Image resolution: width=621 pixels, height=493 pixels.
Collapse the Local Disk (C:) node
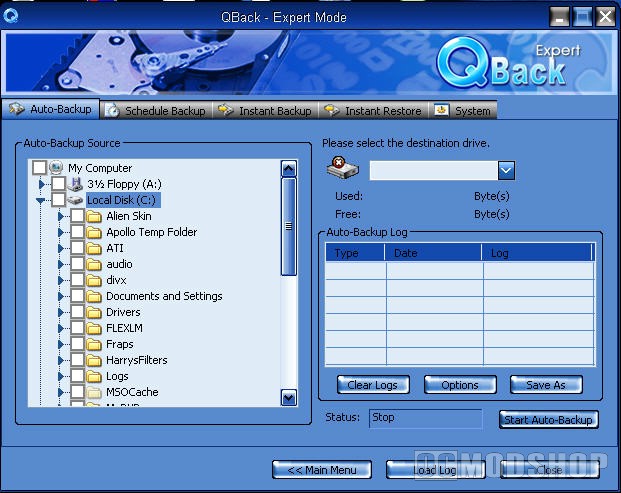click(x=40, y=201)
